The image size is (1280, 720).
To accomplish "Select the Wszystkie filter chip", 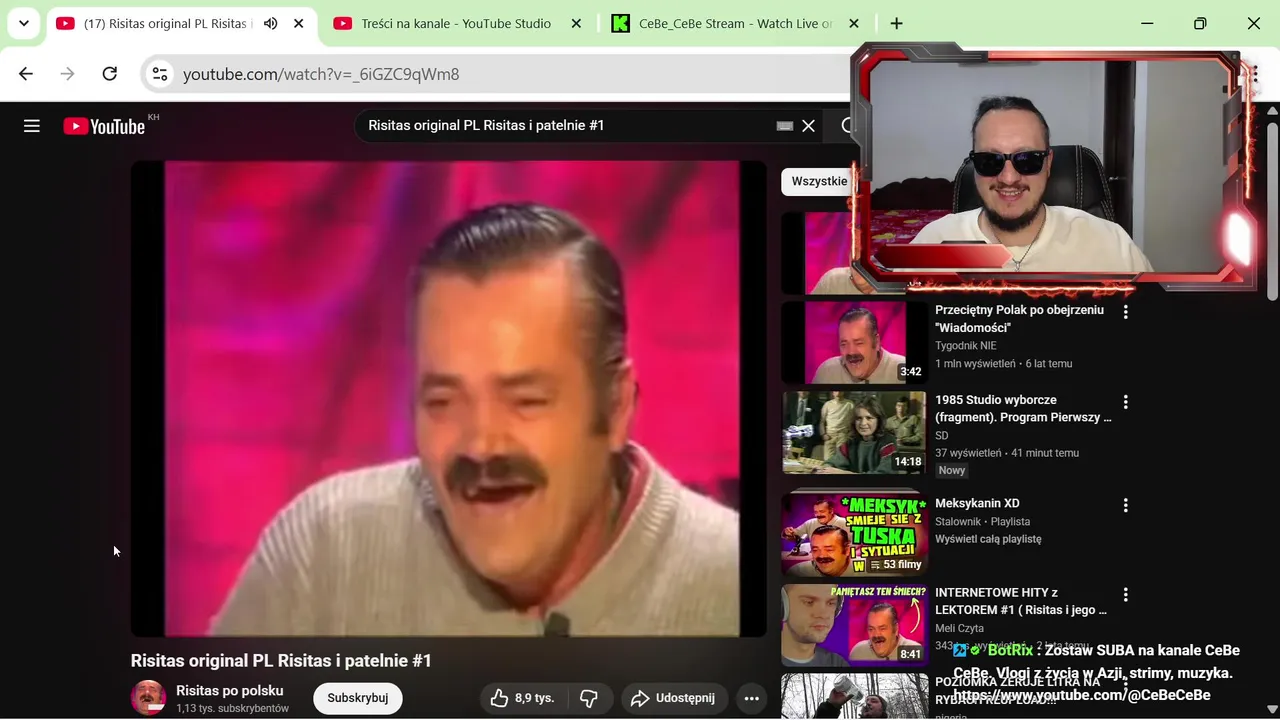I will 819,181.
